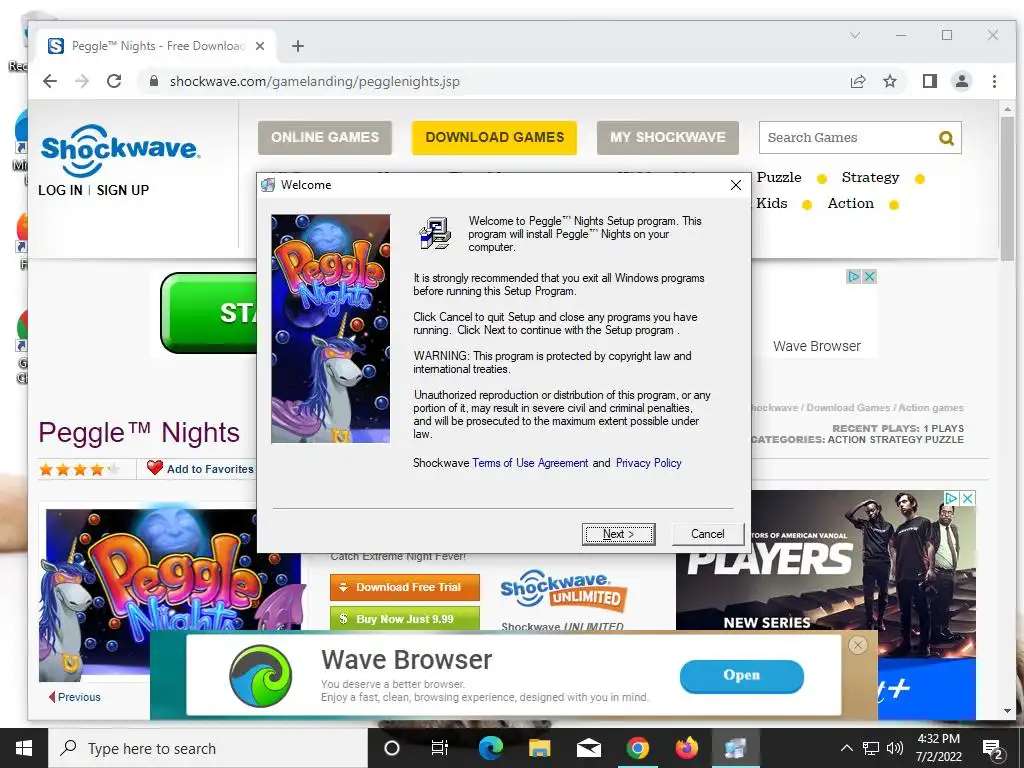Click the Previous screenshot link
The height and width of the screenshot is (768, 1024).
[x=75, y=697]
